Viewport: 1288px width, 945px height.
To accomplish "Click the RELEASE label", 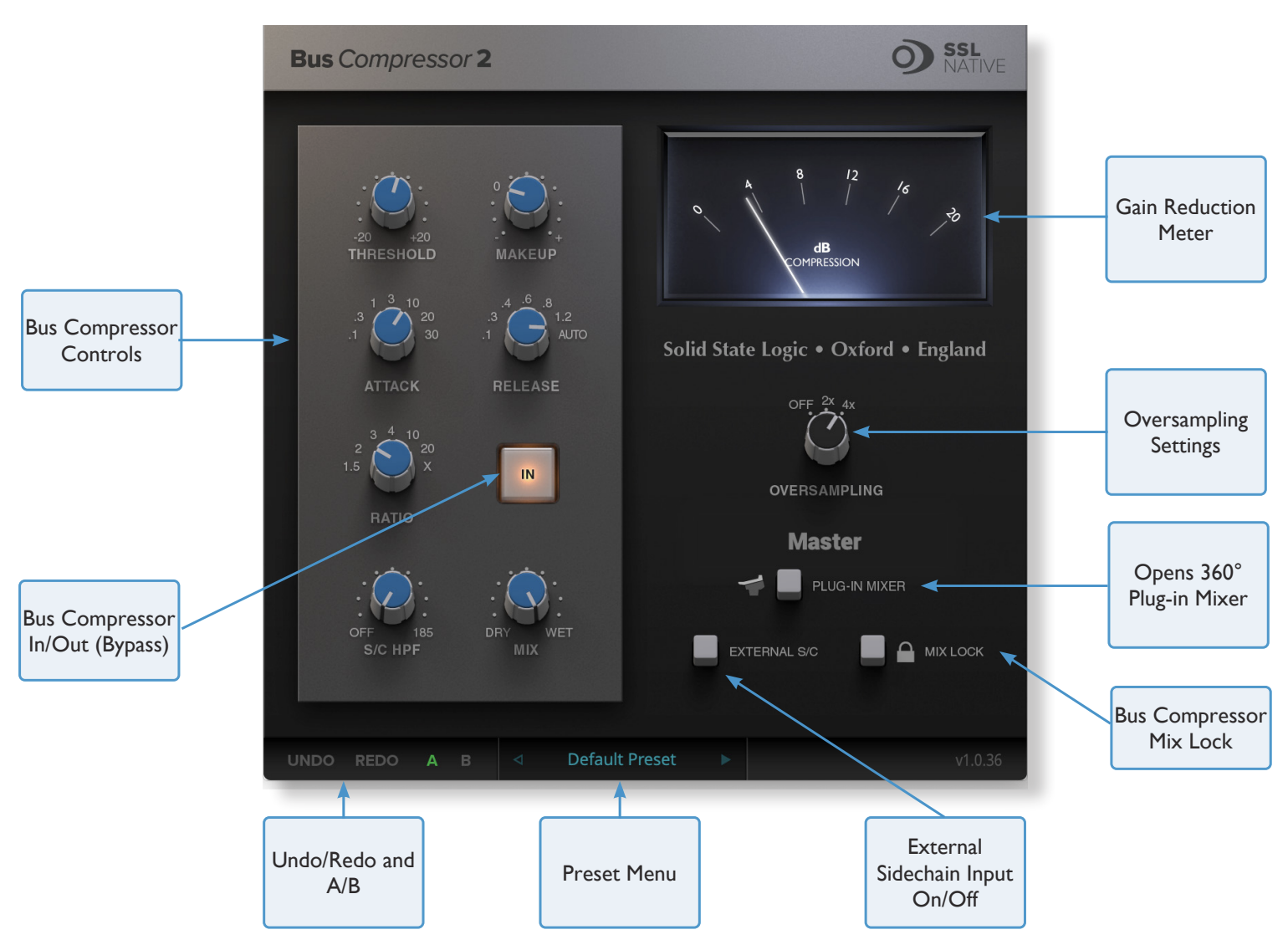I will 526,386.
